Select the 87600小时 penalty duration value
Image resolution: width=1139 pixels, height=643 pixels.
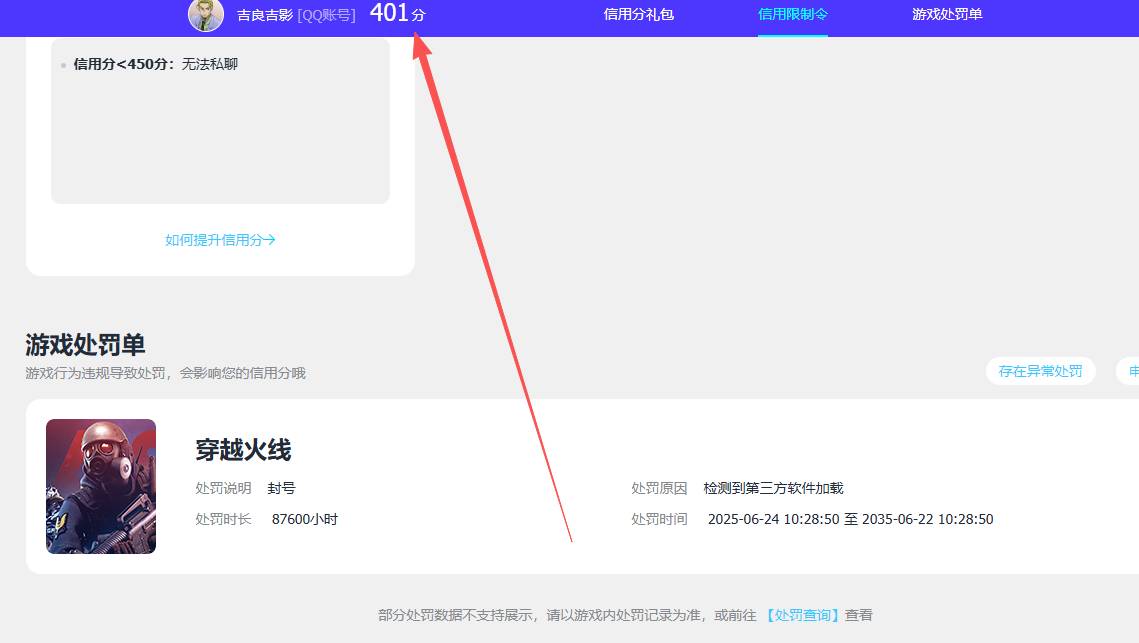tap(302, 519)
